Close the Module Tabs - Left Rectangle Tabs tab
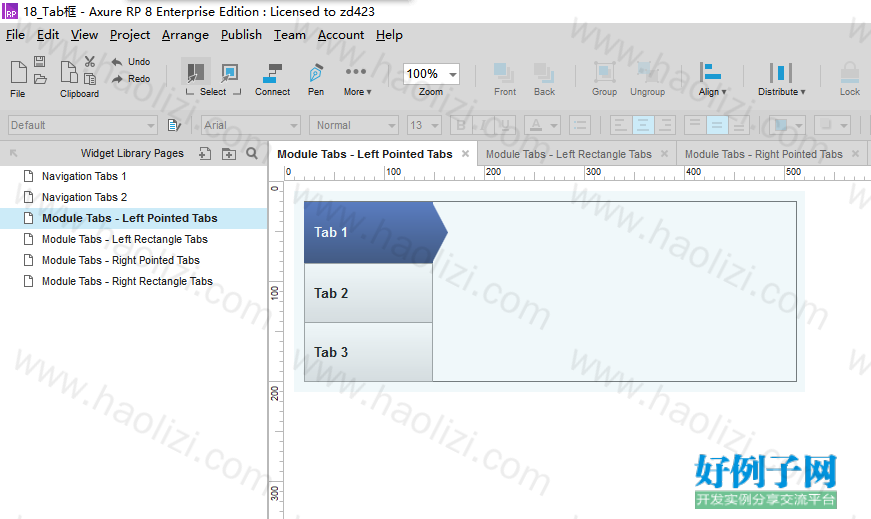Viewport: 871px width, 519px height. (664, 153)
